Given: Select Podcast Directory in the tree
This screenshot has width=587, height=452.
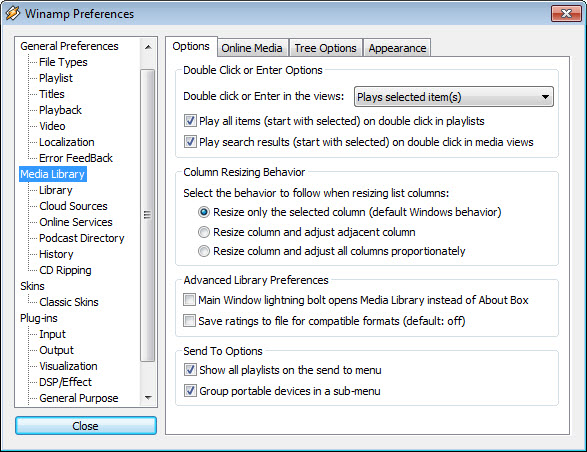Looking at the screenshot, I should (x=82, y=238).
